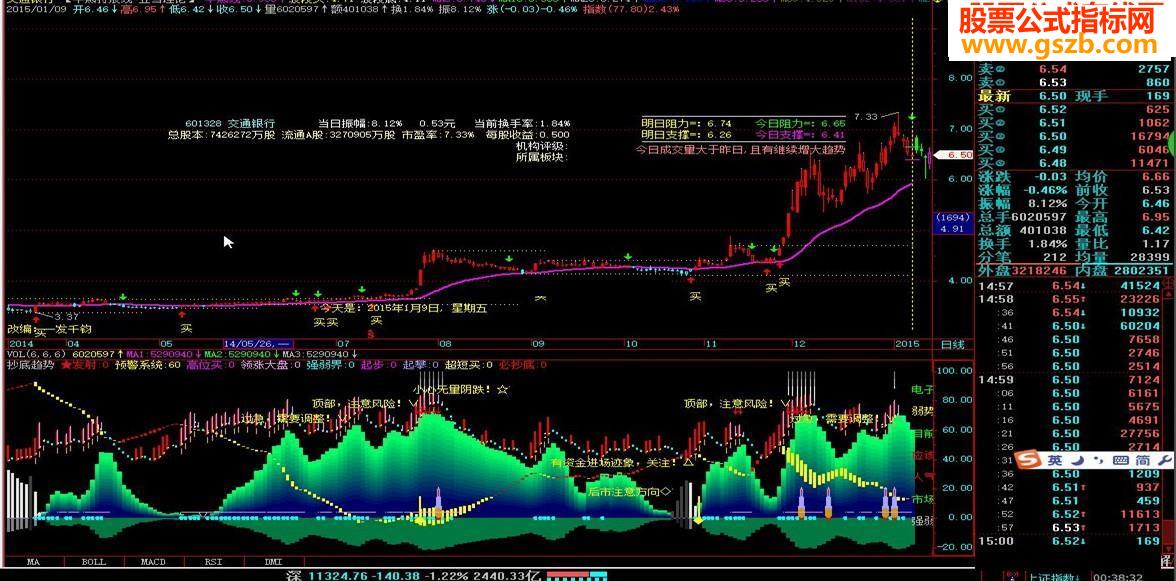This screenshot has height=581, width=1176.
Task: Open the soft keyboard icon in IME bar
Action: click(1120, 460)
